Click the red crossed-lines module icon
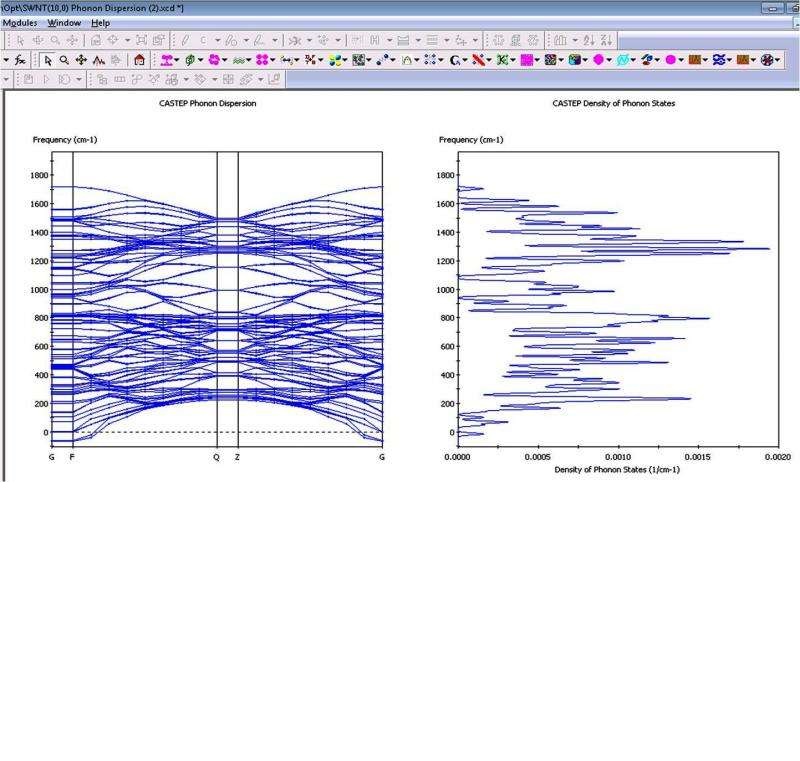The width and height of the screenshot is (800, 761). [479, 60]
